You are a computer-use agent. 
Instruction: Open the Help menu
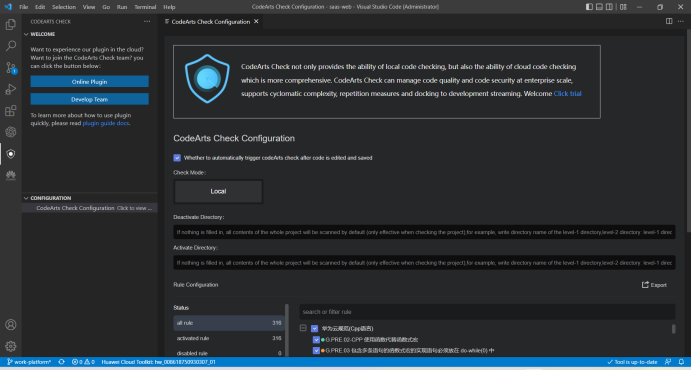pyautogui.click(x=169, y=7)
